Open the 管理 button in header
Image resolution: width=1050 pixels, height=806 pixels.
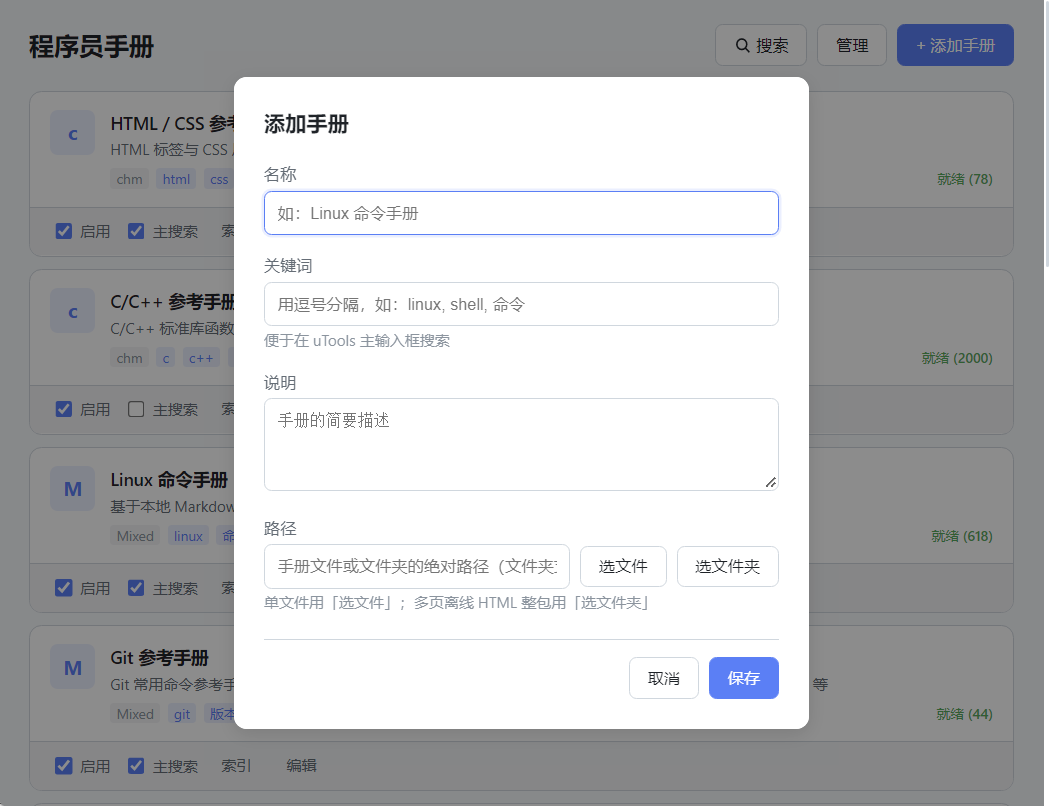(851, 46)
